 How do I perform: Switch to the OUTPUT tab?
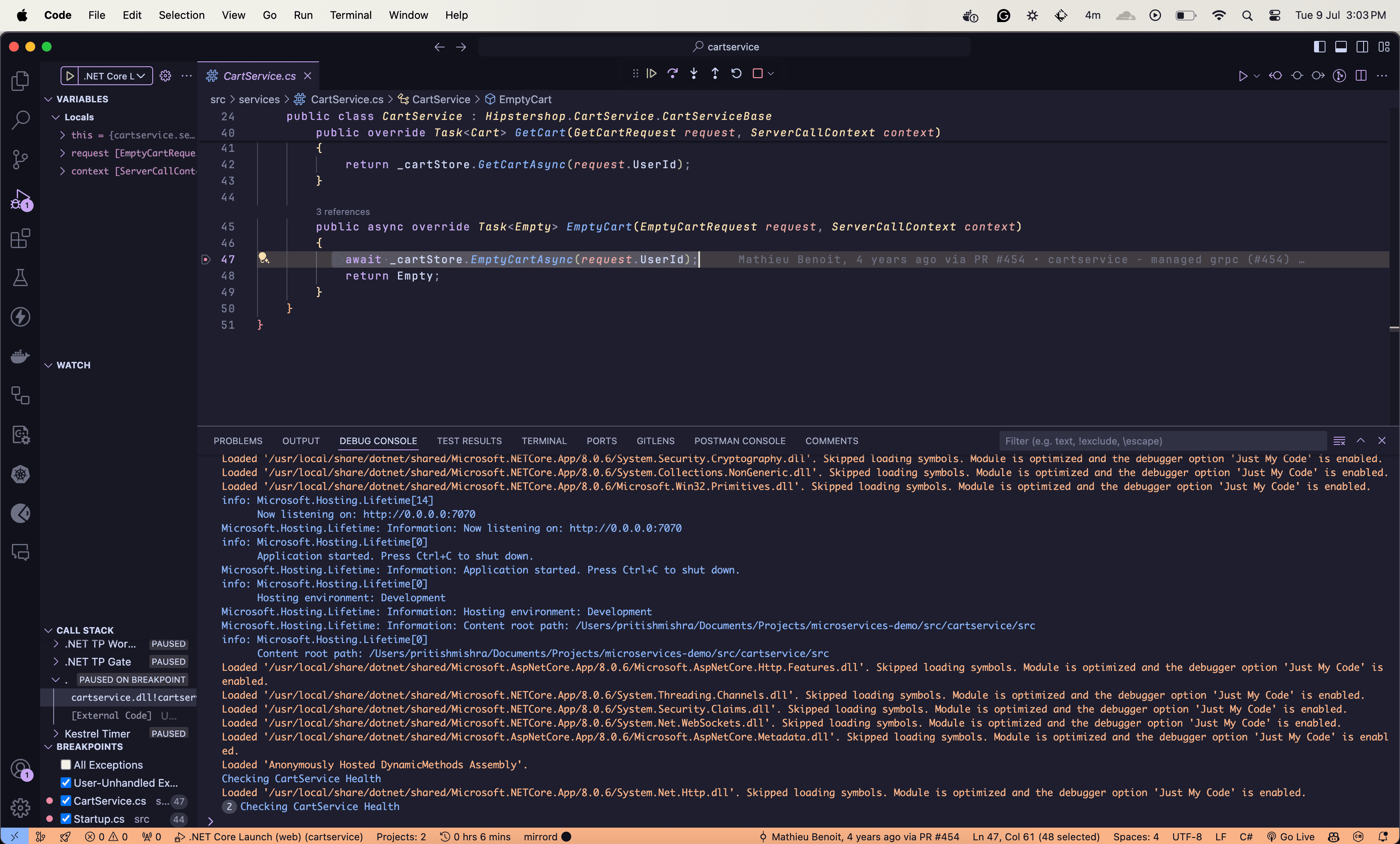click(301, 441)
